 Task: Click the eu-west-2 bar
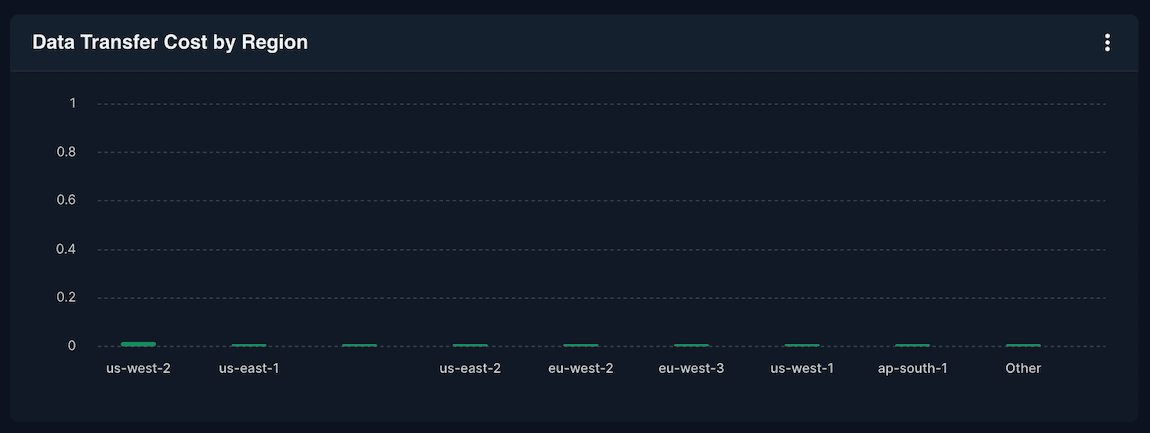[x=581, y=345]
